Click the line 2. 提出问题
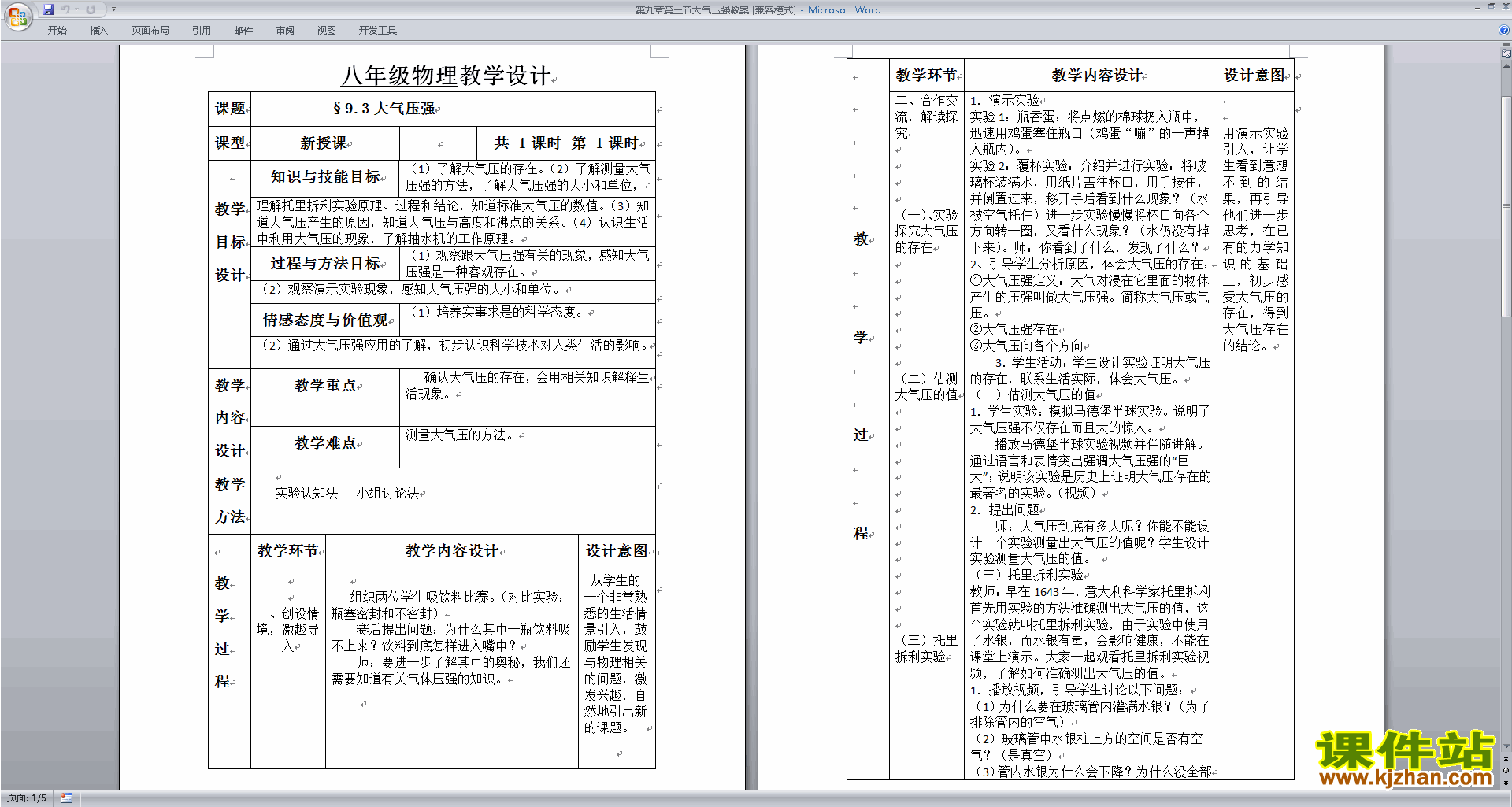The height and width of the screenshot is (807, 1512). 1005,510
